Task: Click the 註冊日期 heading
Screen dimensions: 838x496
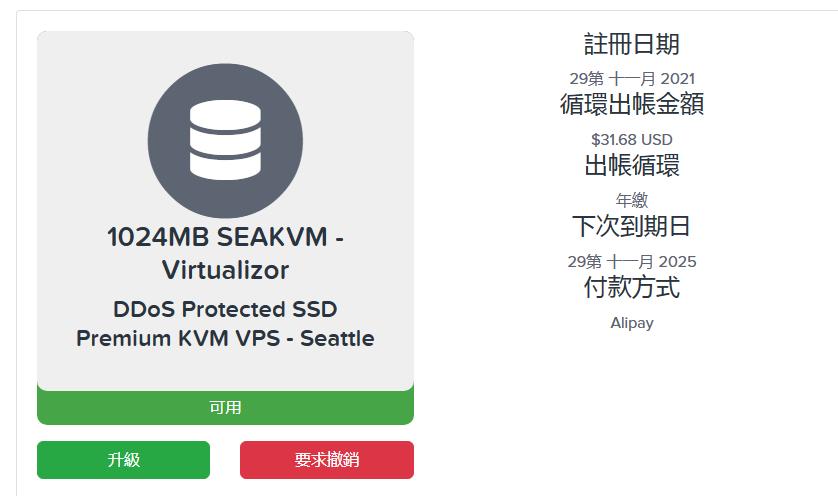Action: (x=632, y=44)
